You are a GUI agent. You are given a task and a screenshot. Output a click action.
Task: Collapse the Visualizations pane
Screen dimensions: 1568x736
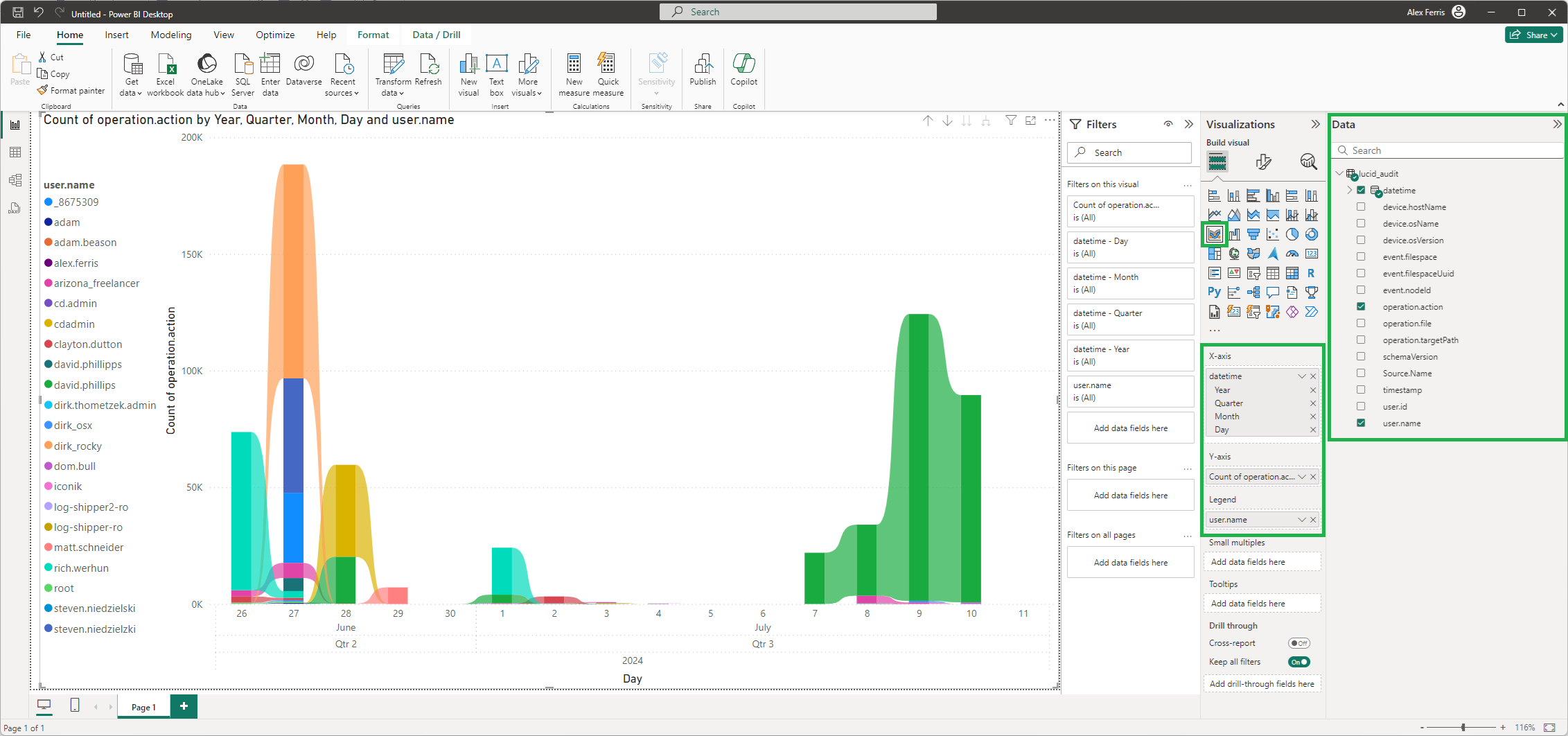(x=1315, y=124)
